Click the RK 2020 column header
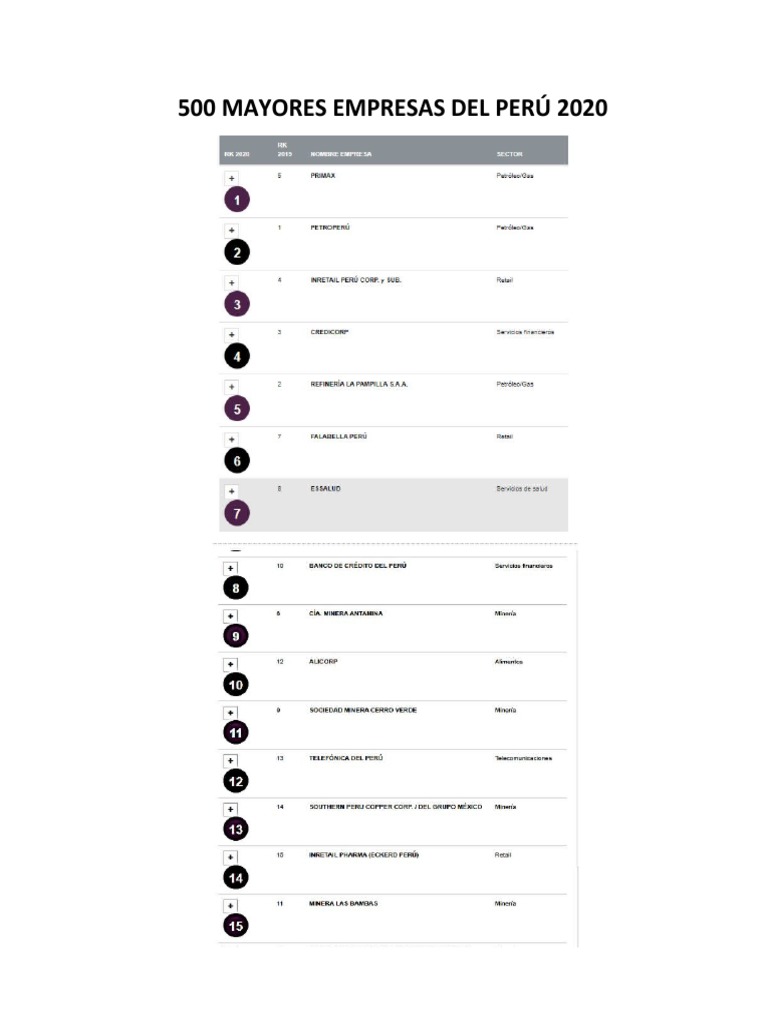The width and height of the screenshot is (768, 1024). click(x=237, y=154)
